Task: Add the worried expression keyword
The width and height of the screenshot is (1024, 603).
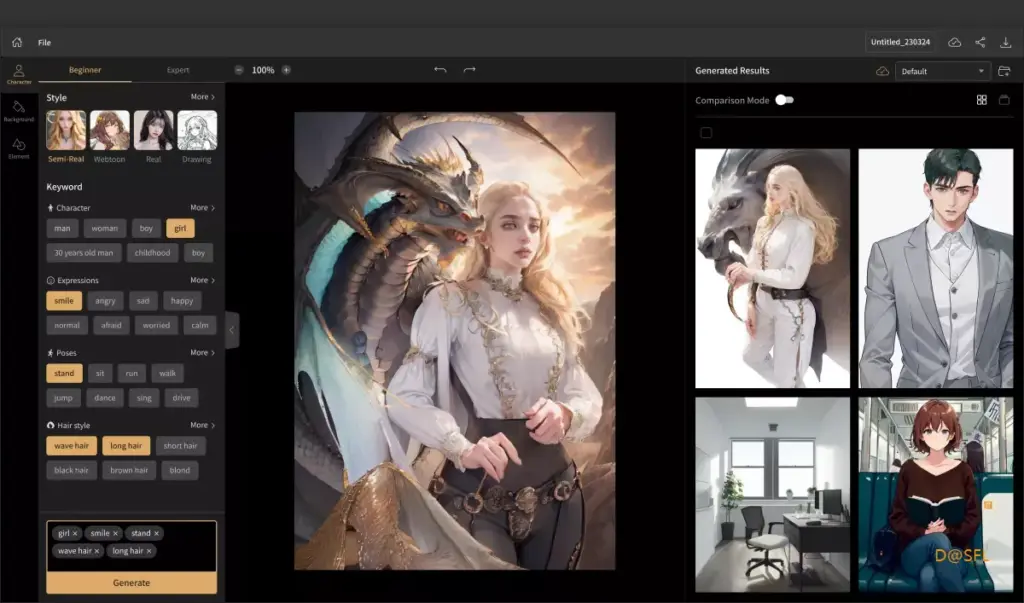Action: click(x=156, y=325)
